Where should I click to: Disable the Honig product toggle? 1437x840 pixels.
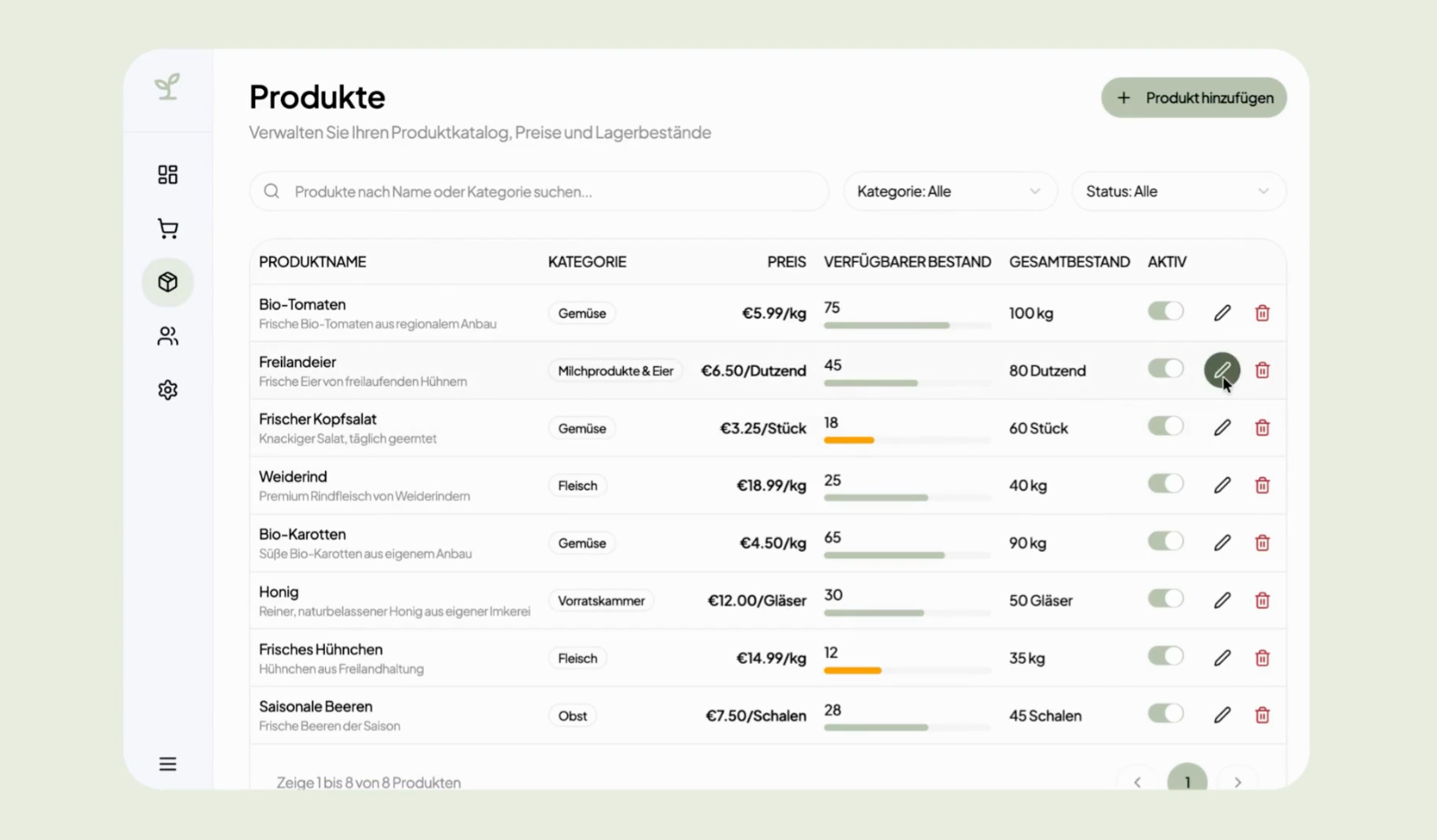[x=1165, y=599]
